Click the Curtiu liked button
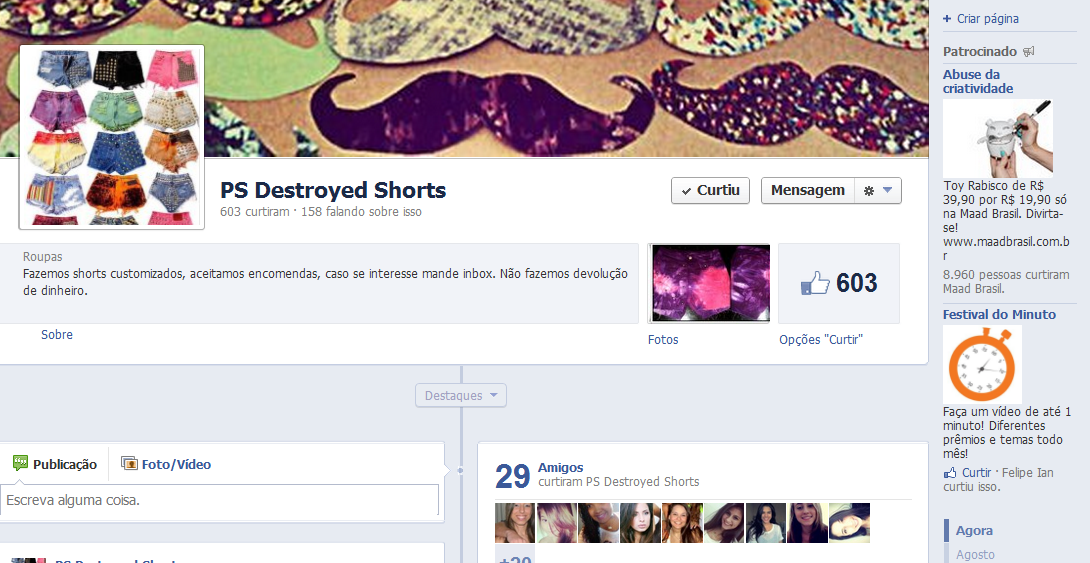Image resolution: width=1090 pixels, height=563 pixels. pyautogui.click(x=710, y=190)
